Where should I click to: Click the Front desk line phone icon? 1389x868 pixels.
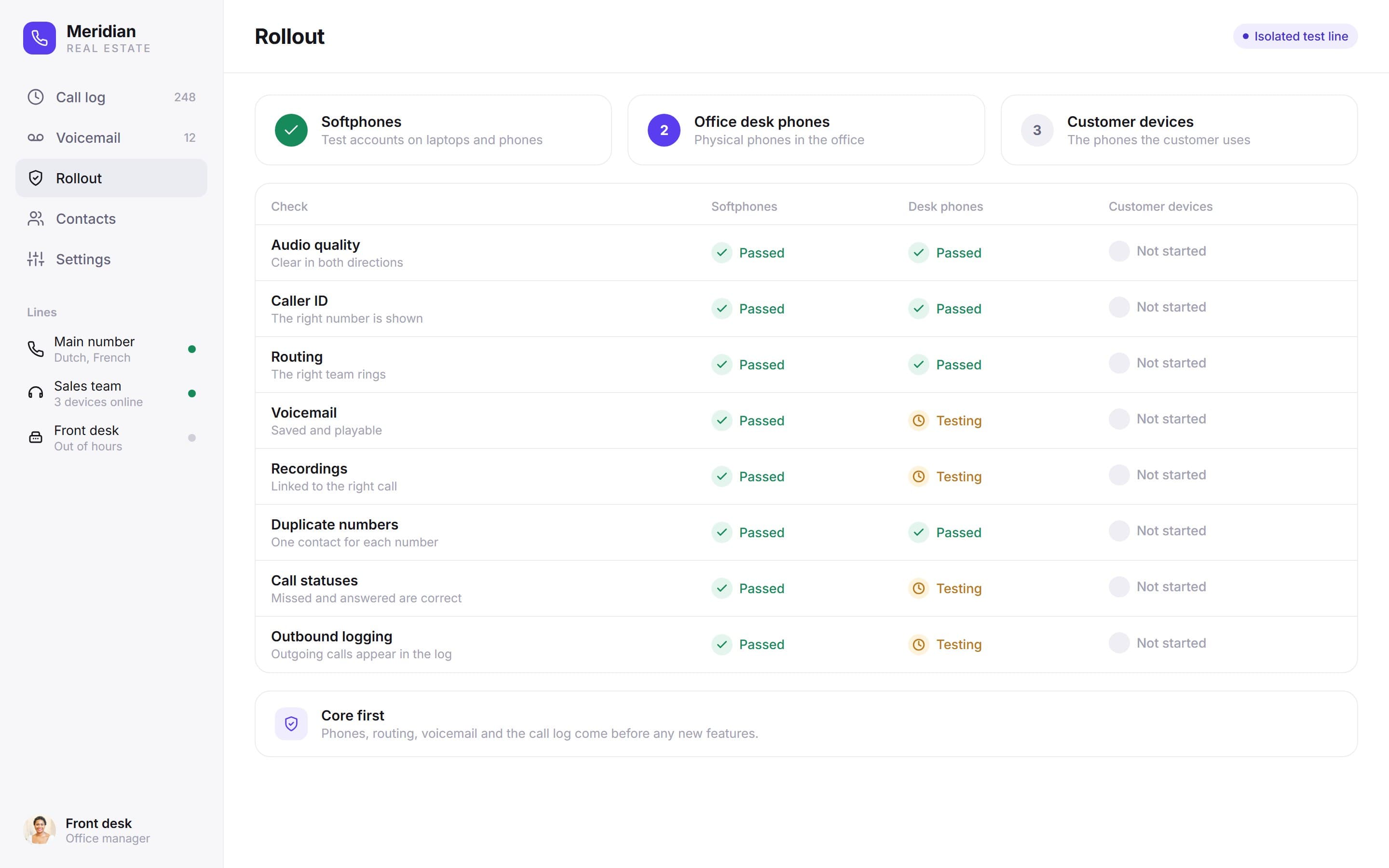coord(36,437)
